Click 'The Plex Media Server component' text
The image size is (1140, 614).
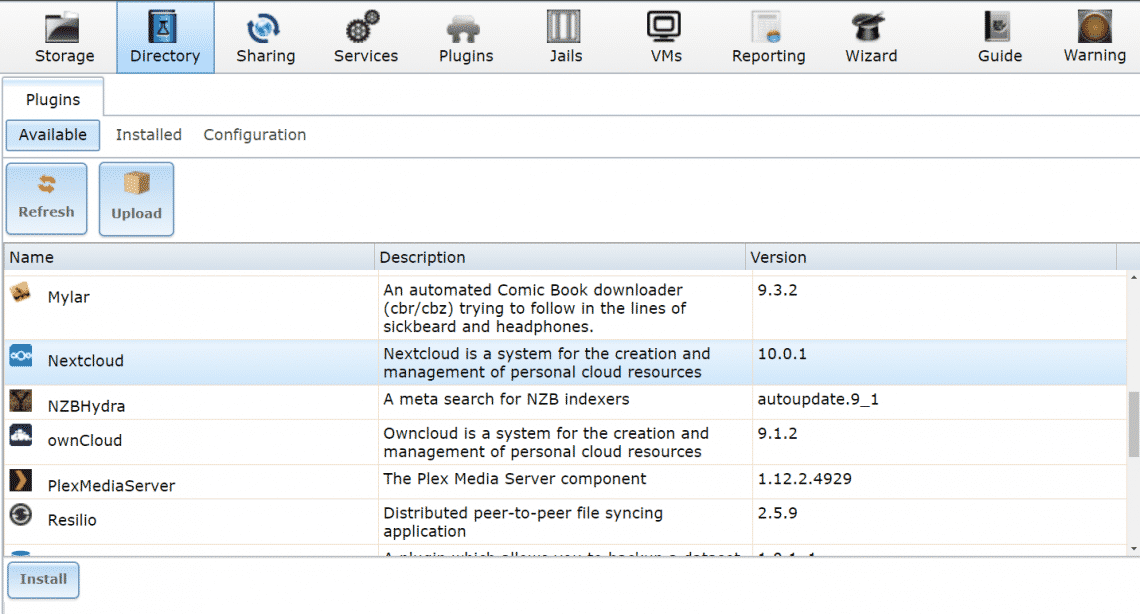pos(515,479)
